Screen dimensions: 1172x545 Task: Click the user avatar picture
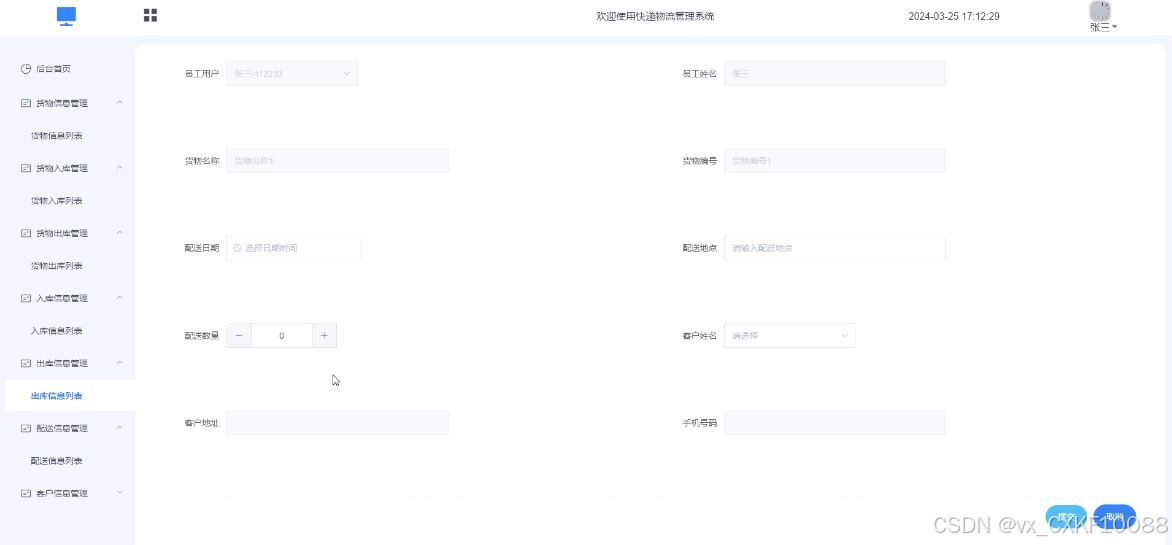pyautogui.click(x=1100, y=11)
